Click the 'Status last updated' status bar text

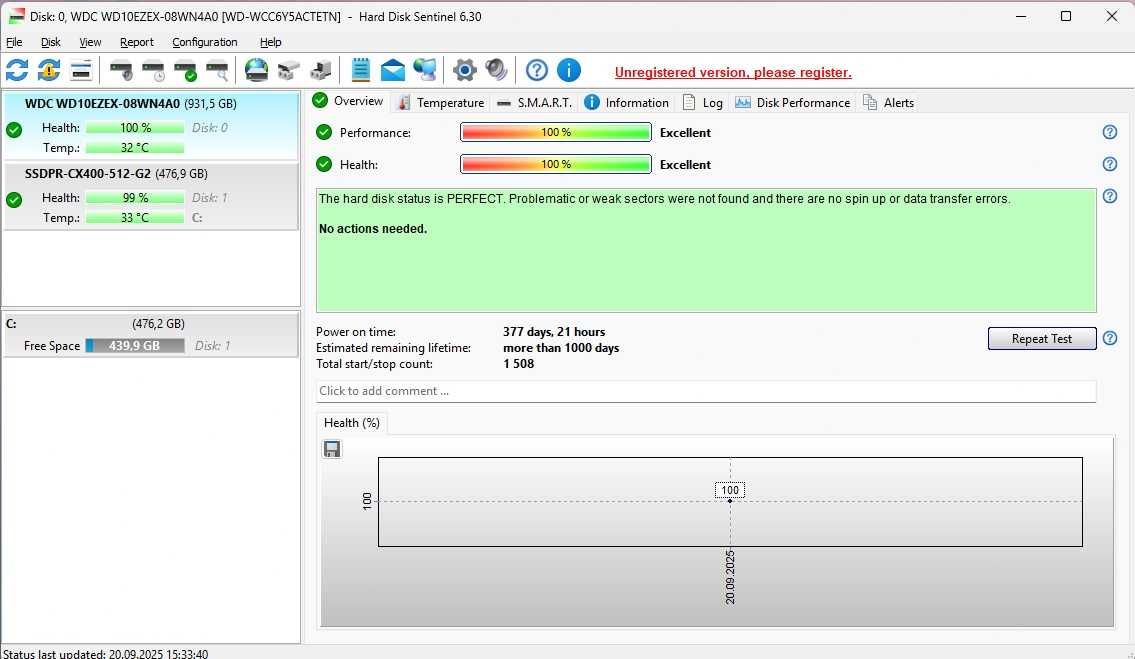point(106,654)
